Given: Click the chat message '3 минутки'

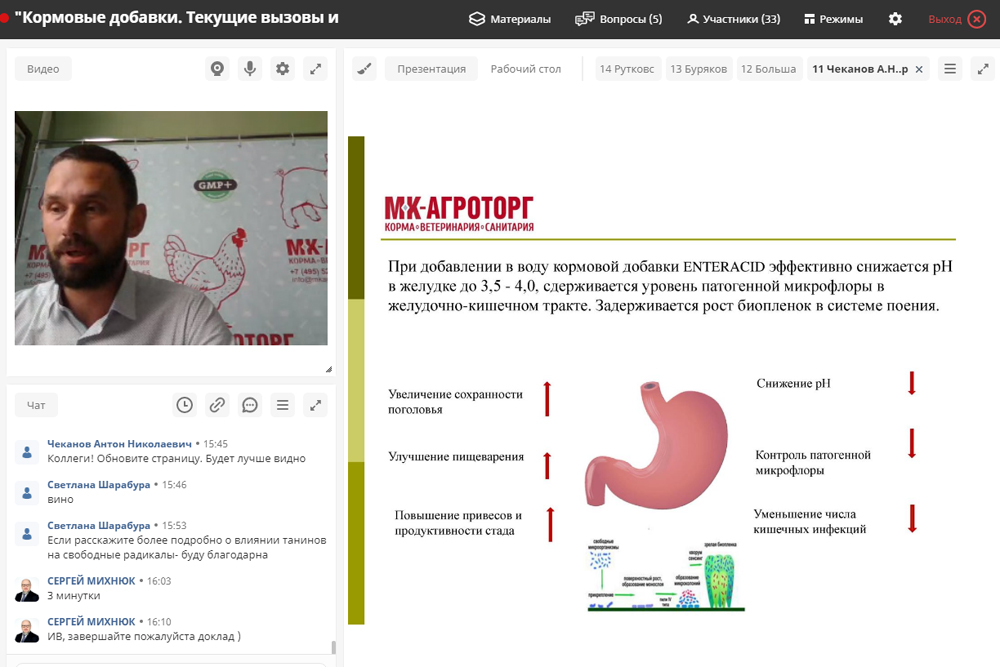Looking at the screenshot, I should coord(73,596).
